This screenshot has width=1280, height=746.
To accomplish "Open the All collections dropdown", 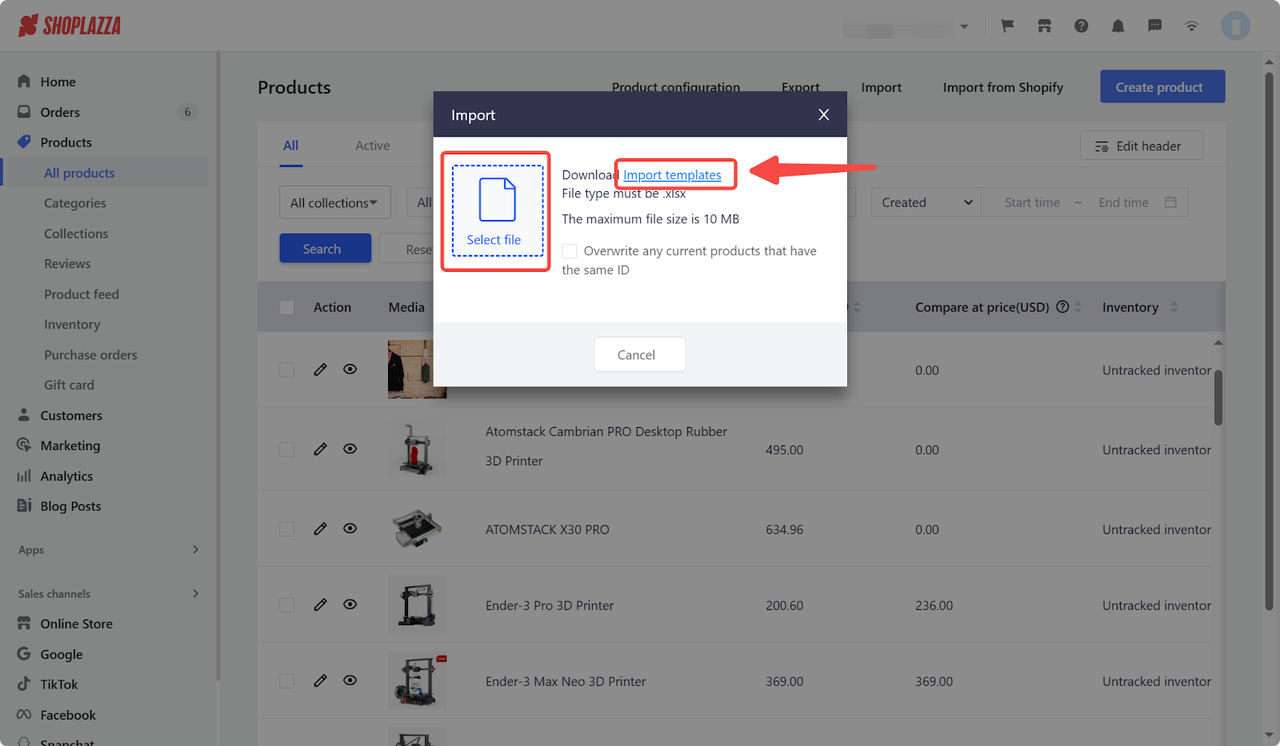I will point(335,202).
